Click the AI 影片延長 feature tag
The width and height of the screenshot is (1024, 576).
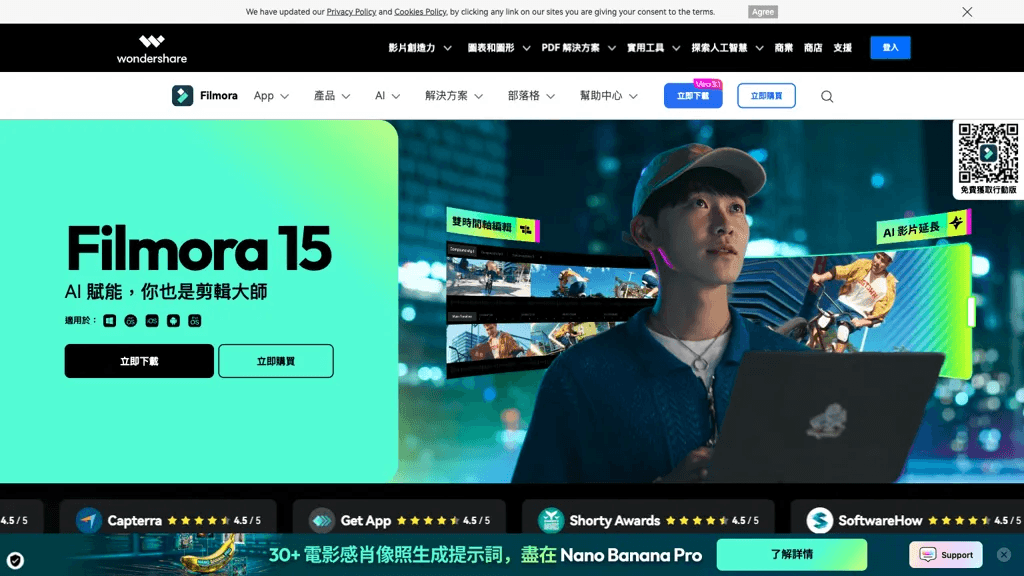click(x=923, y=226)
